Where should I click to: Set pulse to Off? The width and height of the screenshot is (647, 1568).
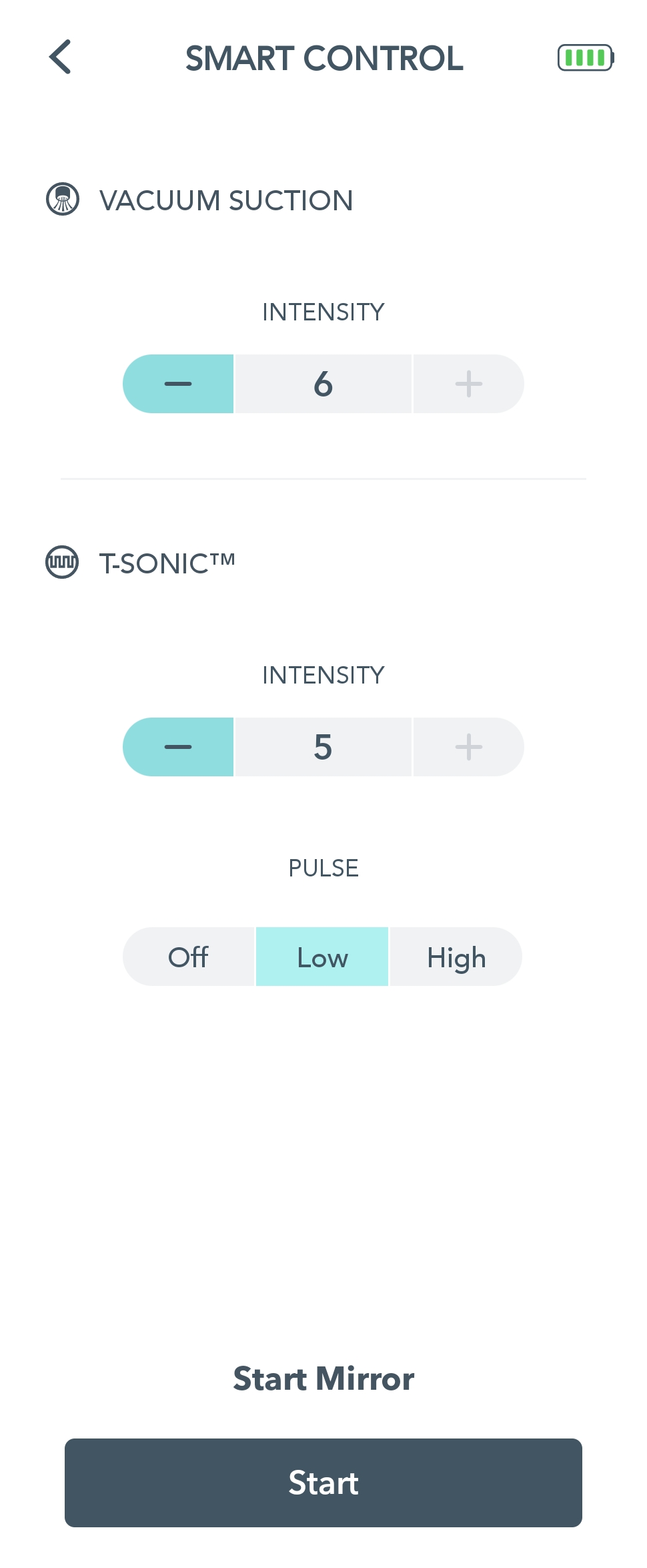pyautogui.click(x=188, y=957)
